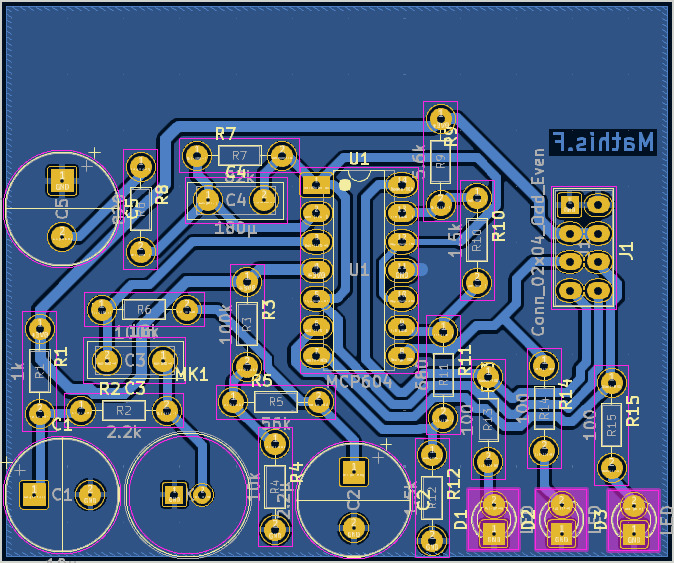Select capacitor C5 square pad
This screenshot has width=674, height=563.
[x=62, y=180]
